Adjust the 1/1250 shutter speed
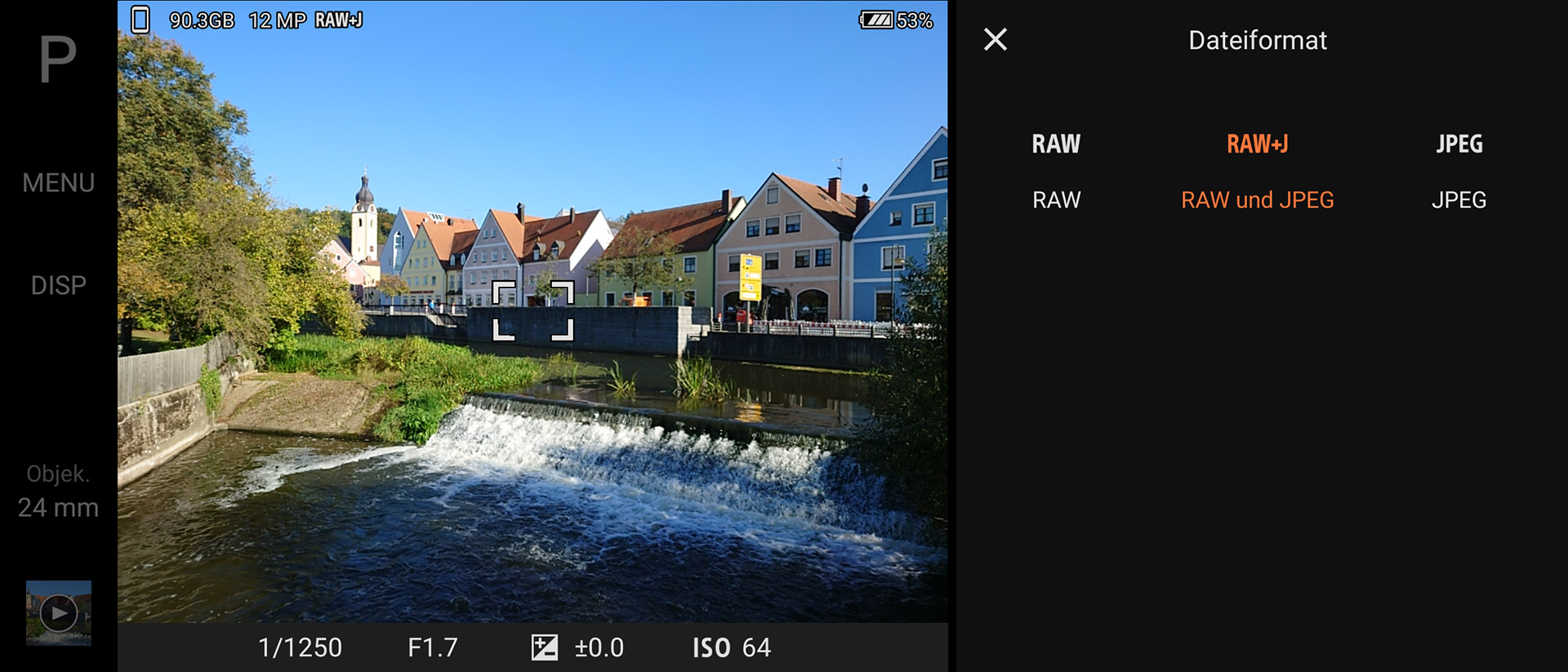 click(300, 648)
